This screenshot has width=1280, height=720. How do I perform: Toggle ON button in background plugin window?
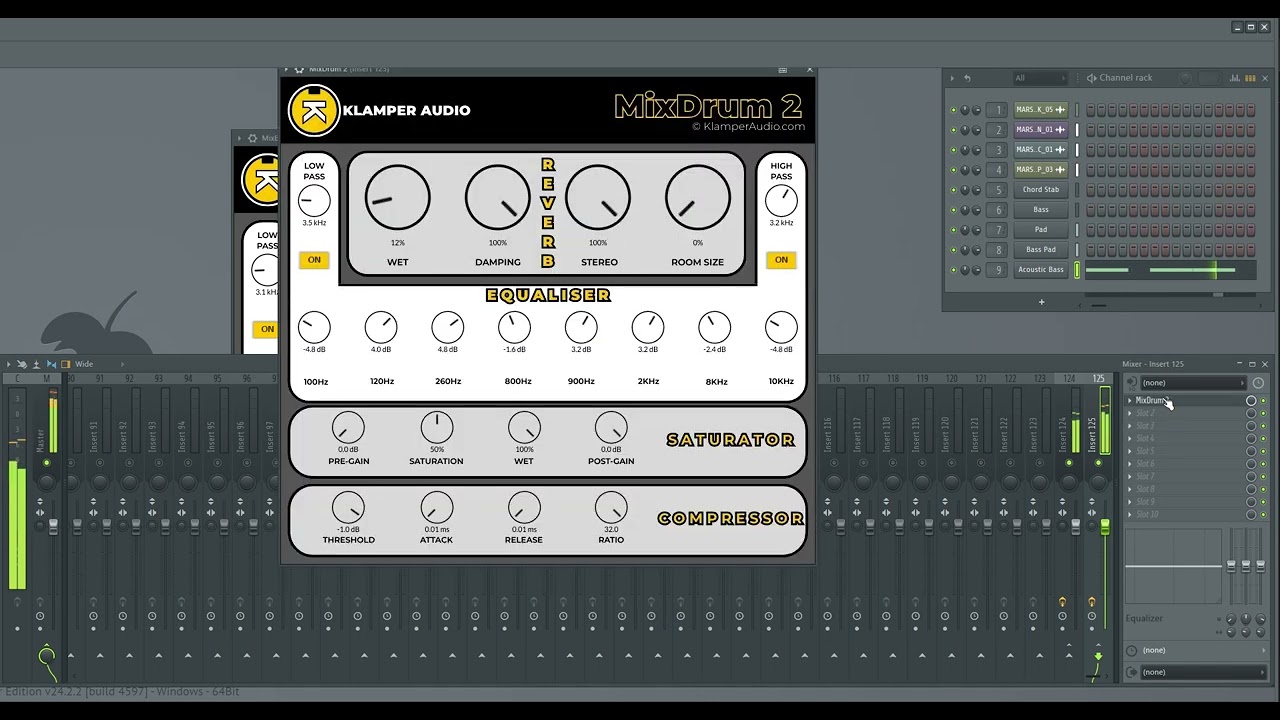tap(266, 329)
